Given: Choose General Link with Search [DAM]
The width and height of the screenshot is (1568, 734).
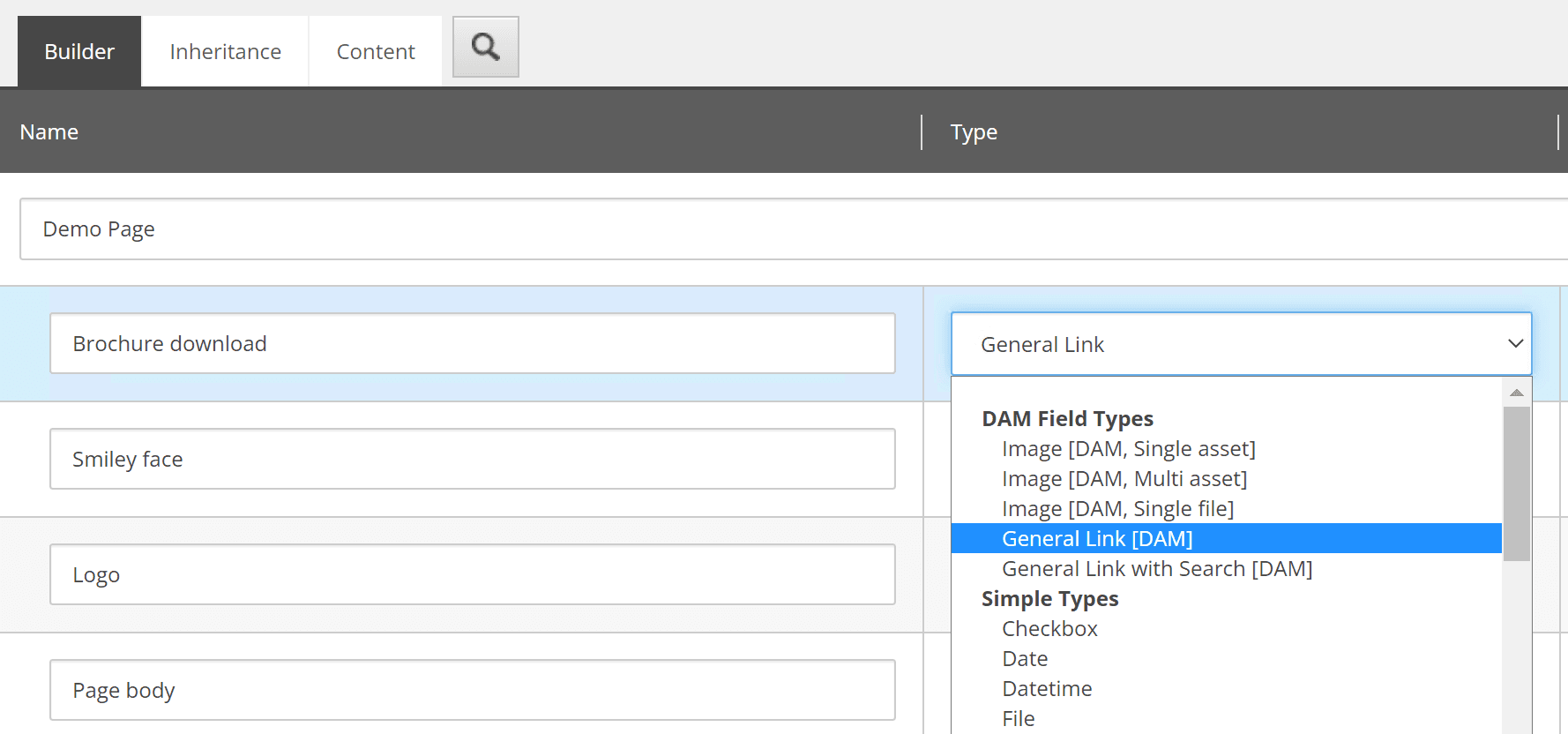Looking at the screenshot, I should pyautogui.click(x=1157, y=569).
